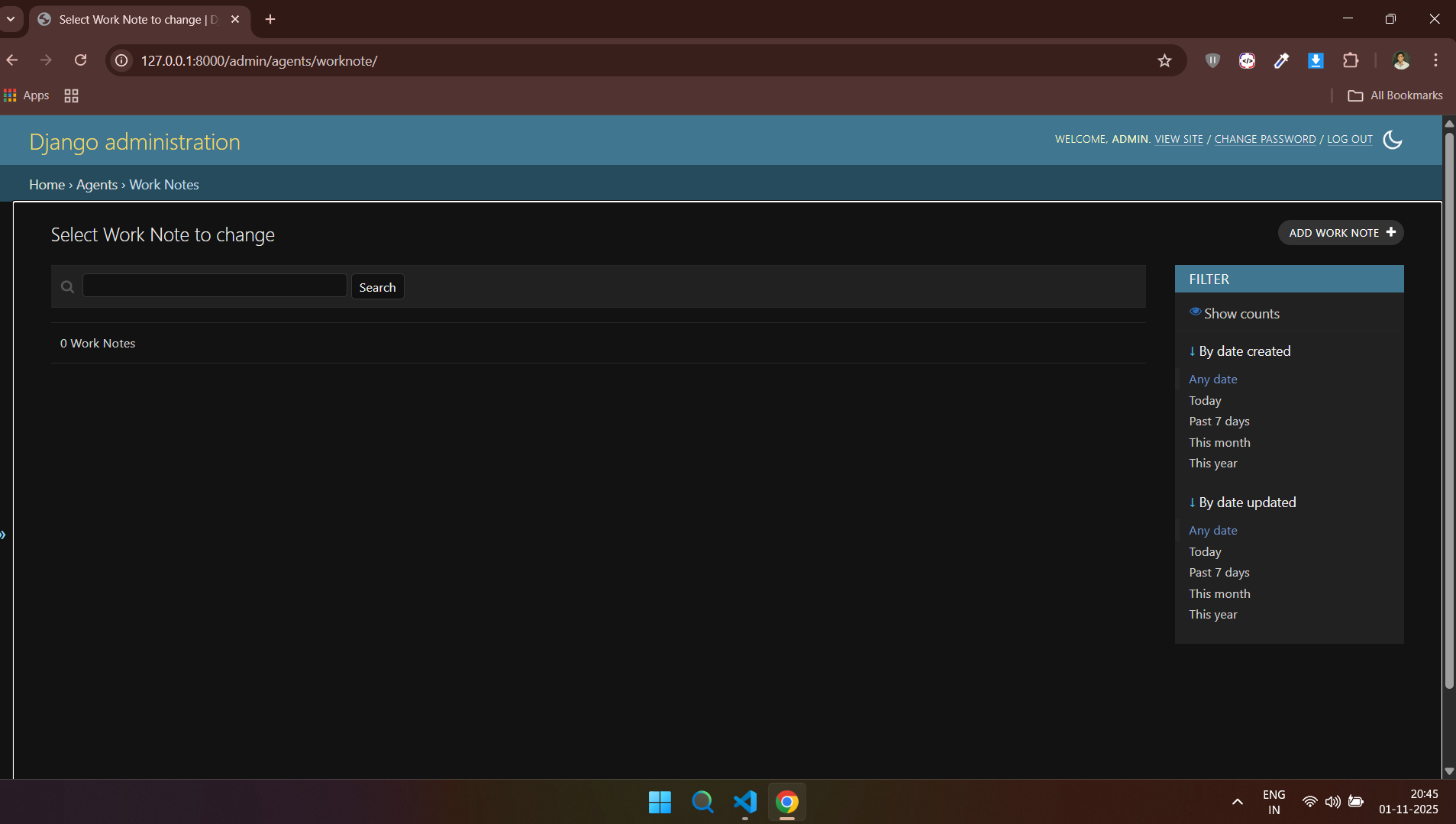1456x824 pixels.
Task: Filter date created by Past 7 days
Action: 1219,422
